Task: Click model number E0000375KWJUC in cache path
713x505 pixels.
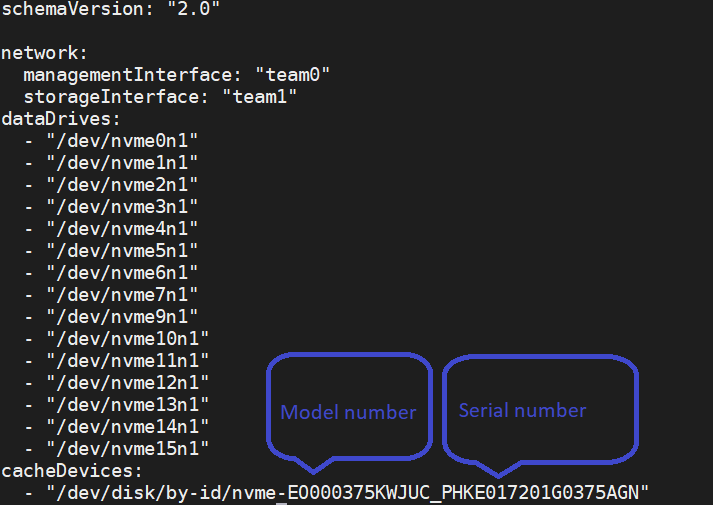Action: pyautogui.click(x=357, y=491)
